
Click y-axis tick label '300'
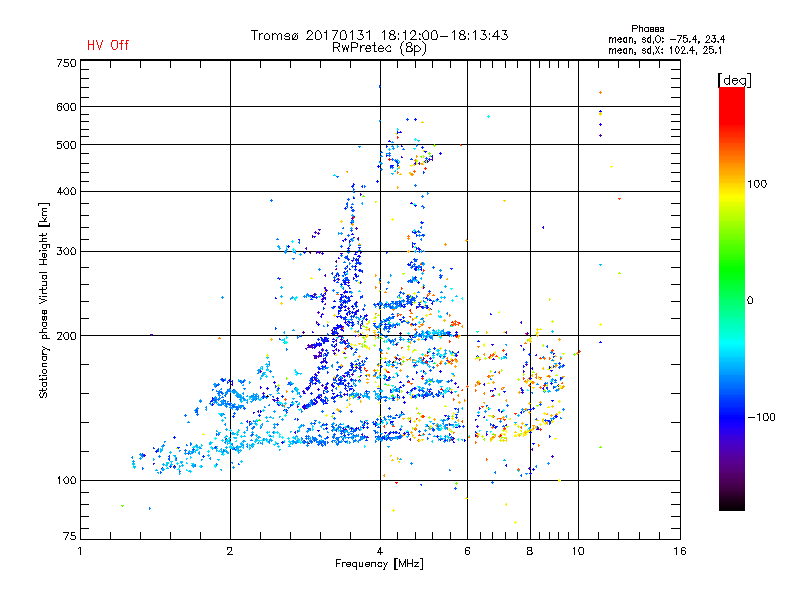pos(66,251)
